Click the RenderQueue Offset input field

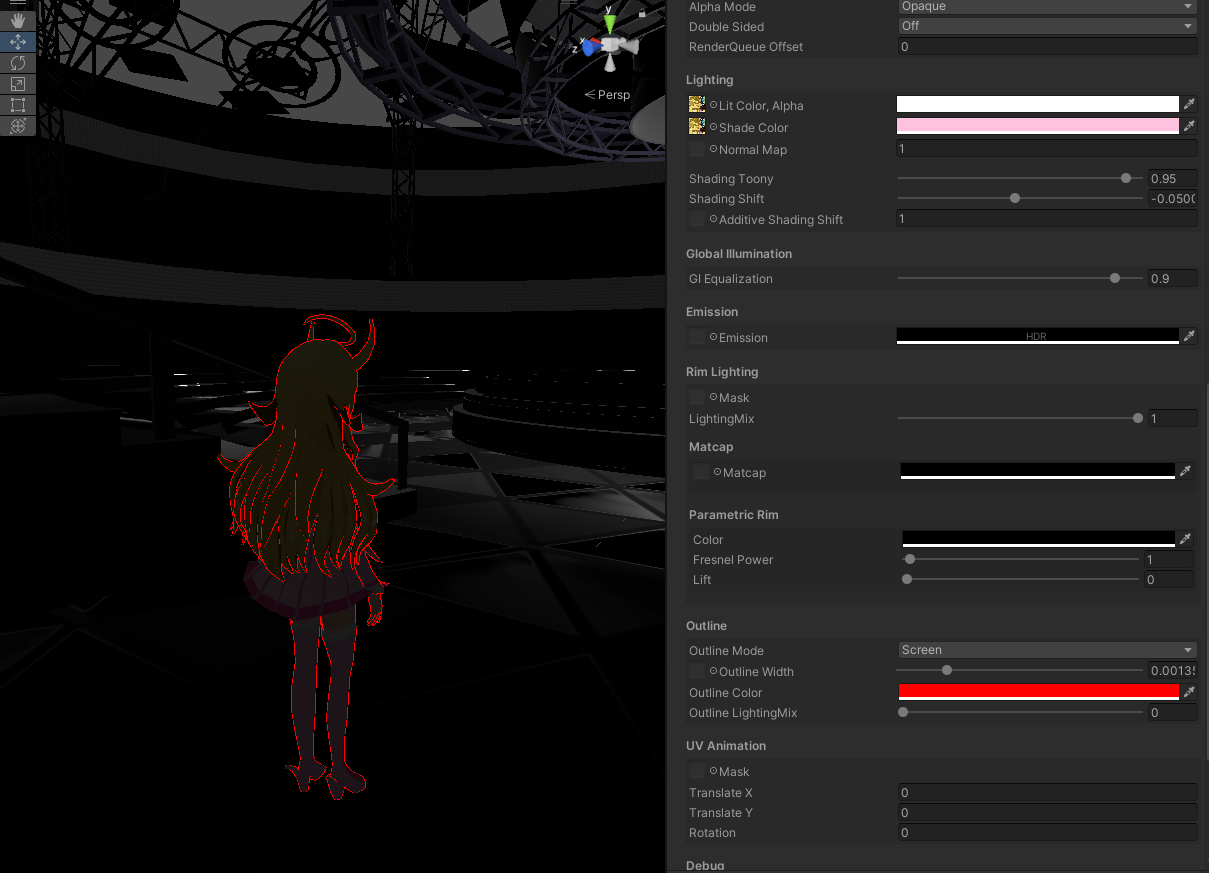pos(1046,47)
